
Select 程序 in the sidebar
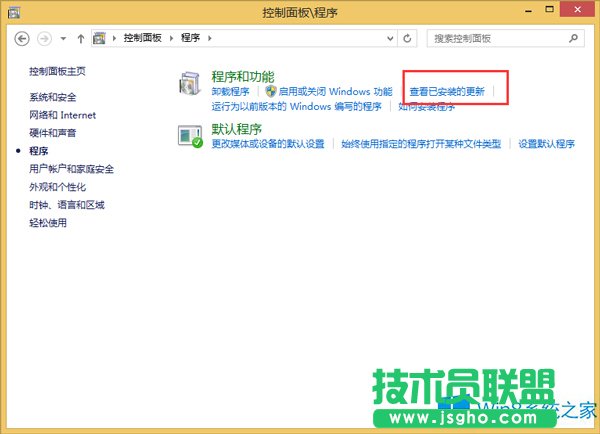(39, 151)
